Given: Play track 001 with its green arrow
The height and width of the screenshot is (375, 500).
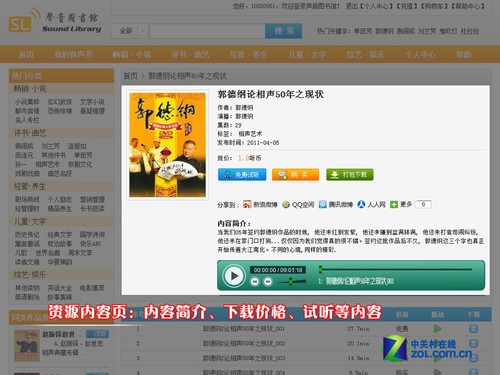Looking at the screenshot, I should [437, 329].
